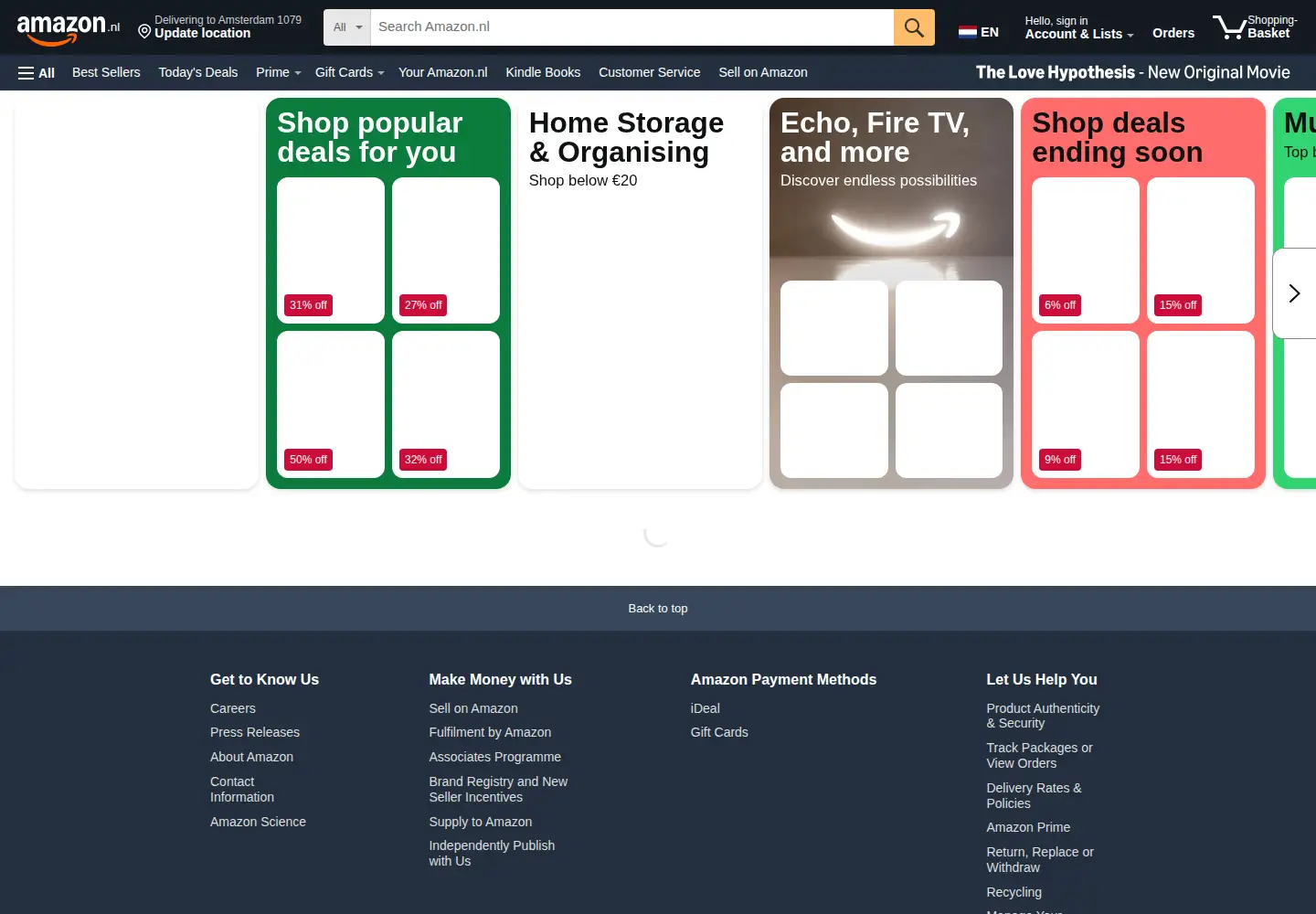Open Careers footer link
Image resolution: width=1316 pixels, height=914 pixels.
[233, 708]
